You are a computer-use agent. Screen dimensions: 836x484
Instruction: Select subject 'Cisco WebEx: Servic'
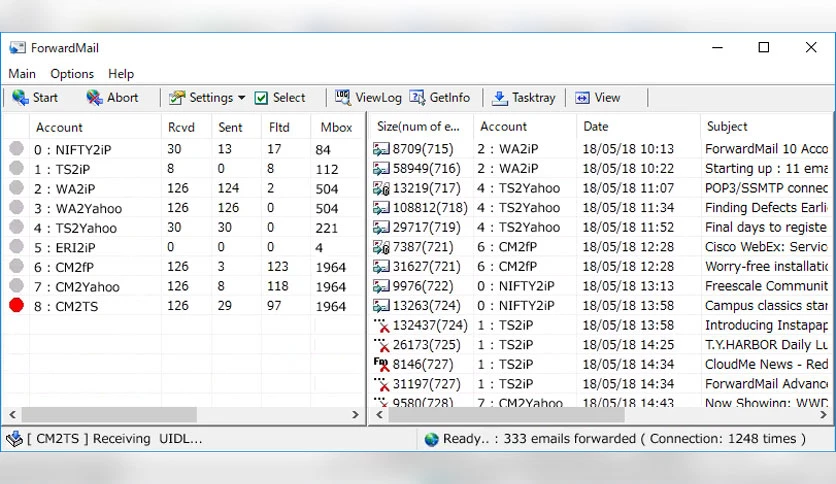766,247
